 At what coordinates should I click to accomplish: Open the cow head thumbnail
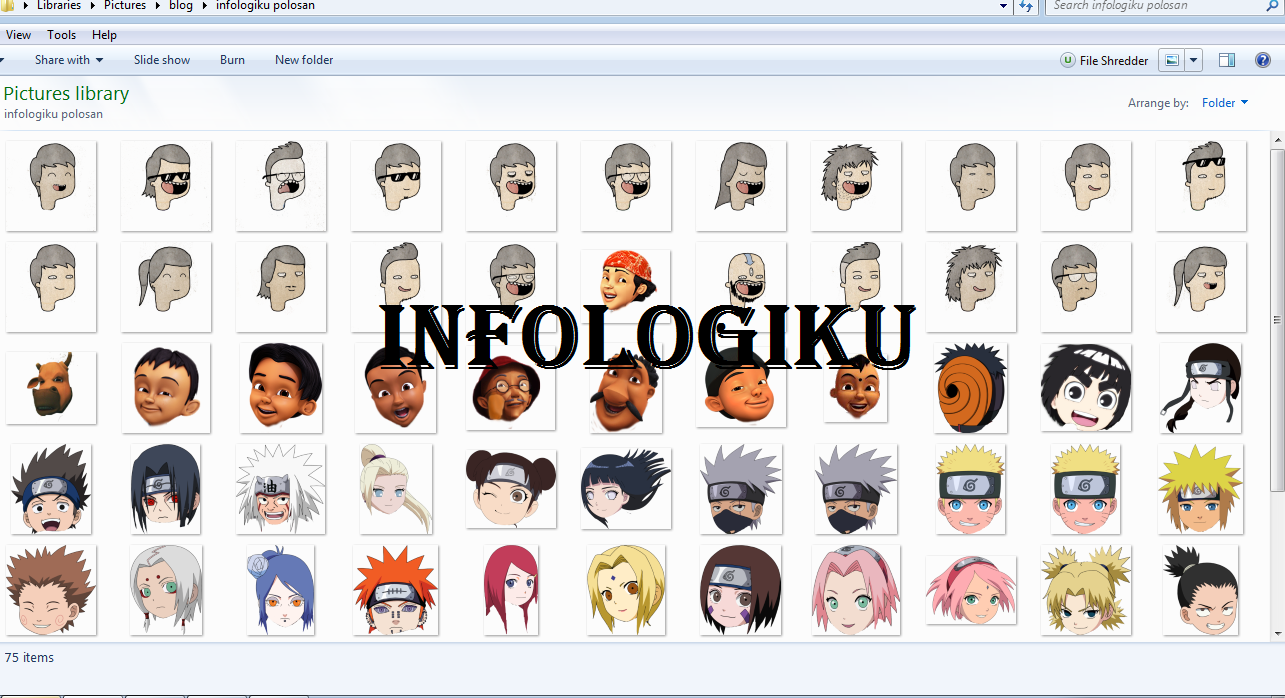click(x=51, y=387)
